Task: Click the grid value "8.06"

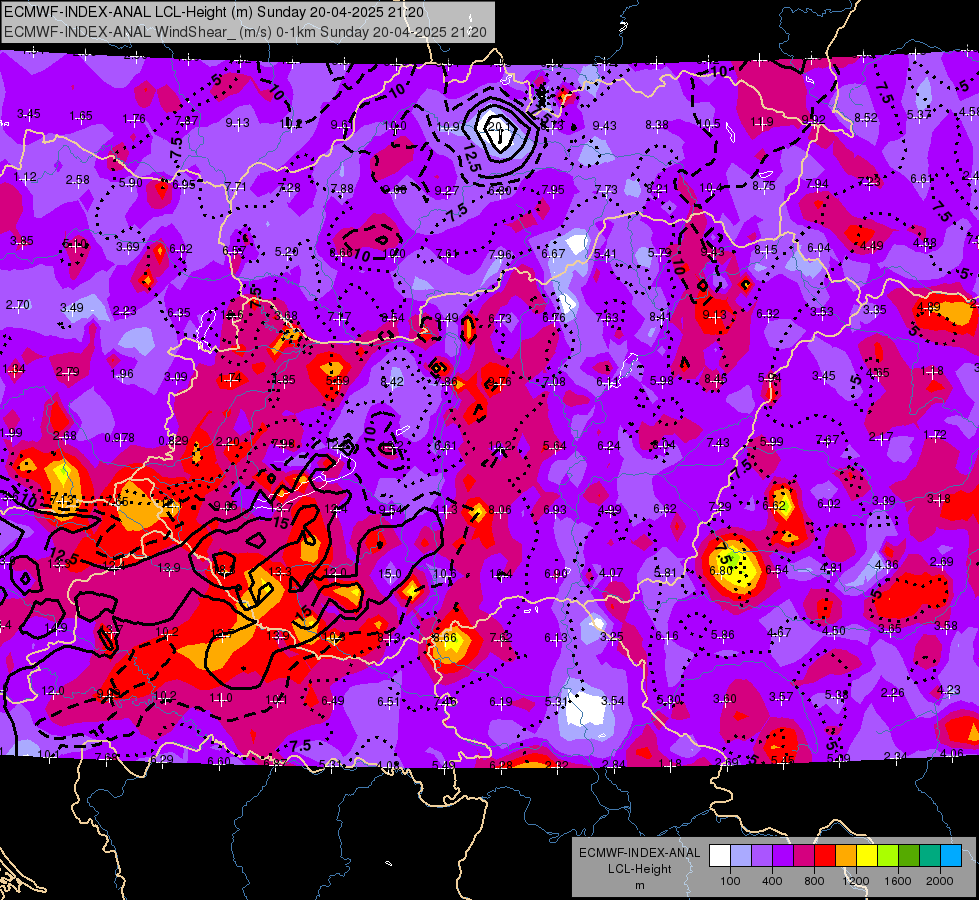Action: (499, 510)
